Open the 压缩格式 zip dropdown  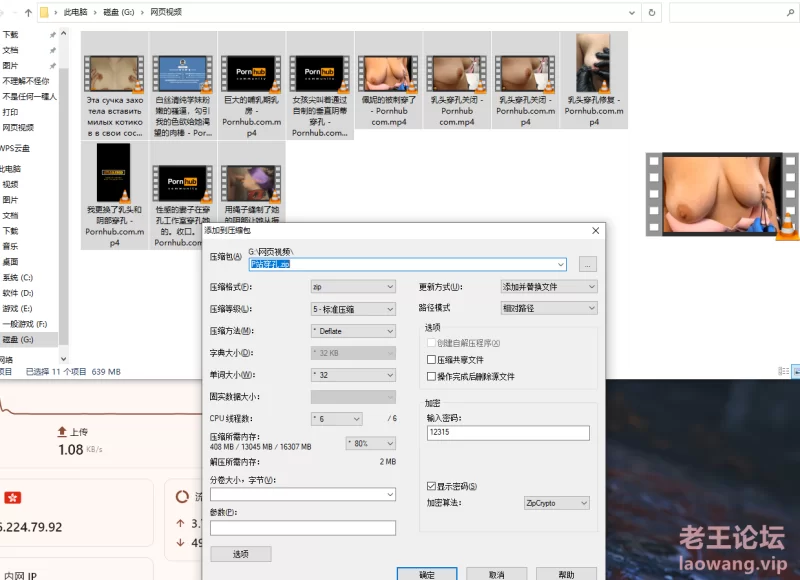(353, 286)
